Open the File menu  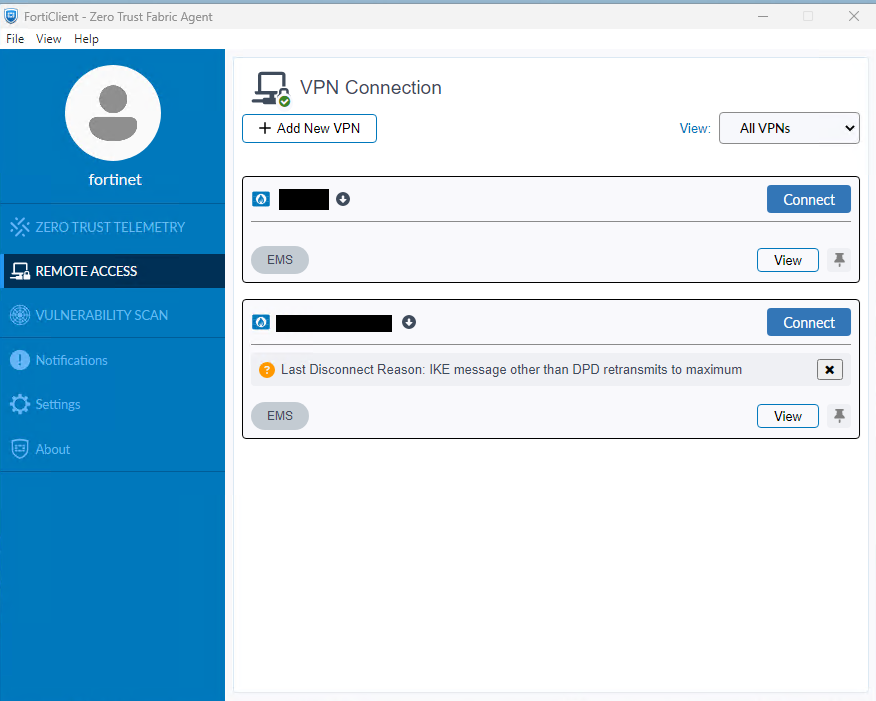point(15,39)
